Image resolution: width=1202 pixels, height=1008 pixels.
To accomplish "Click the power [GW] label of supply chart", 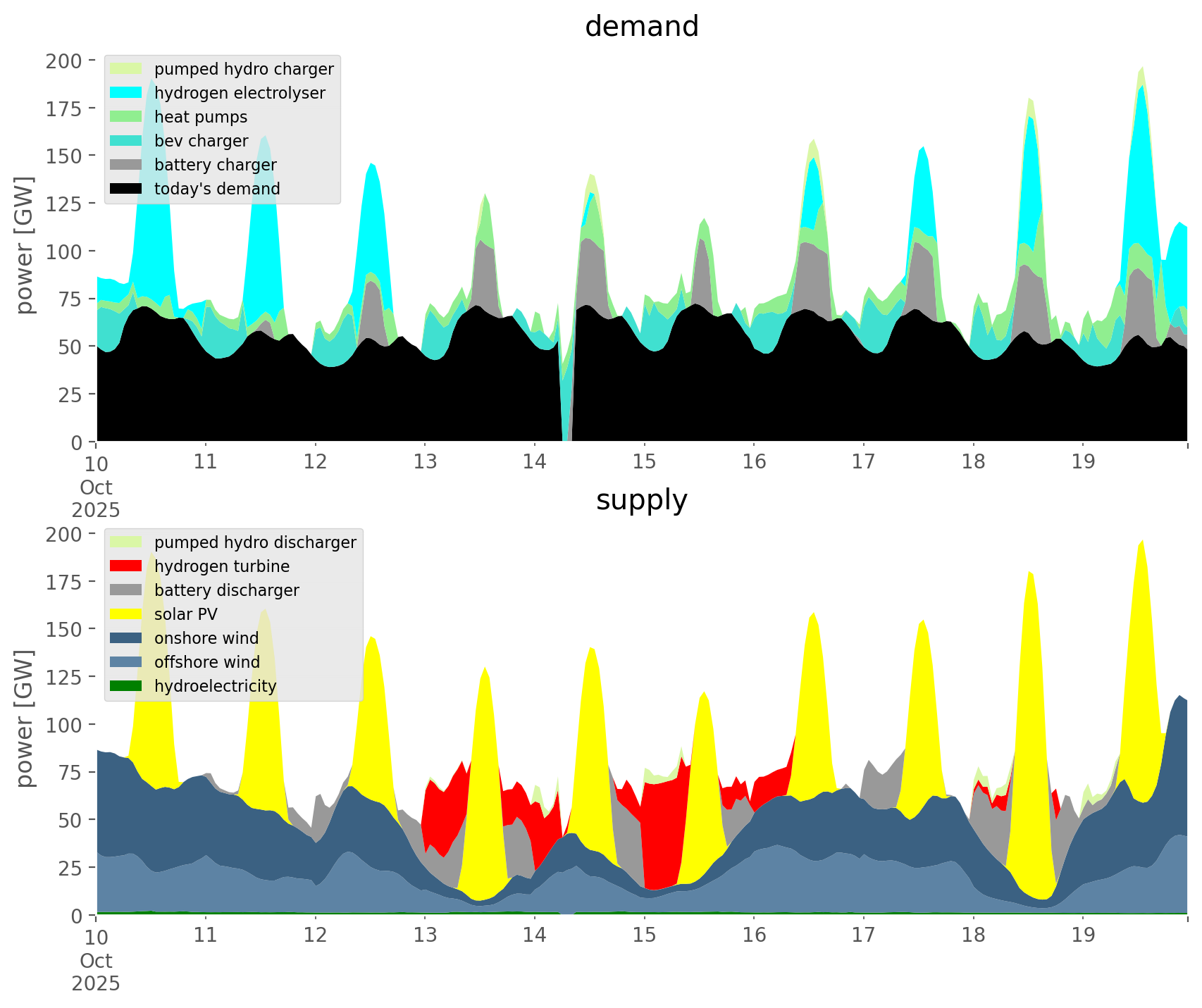I will (x=25, y=718).
